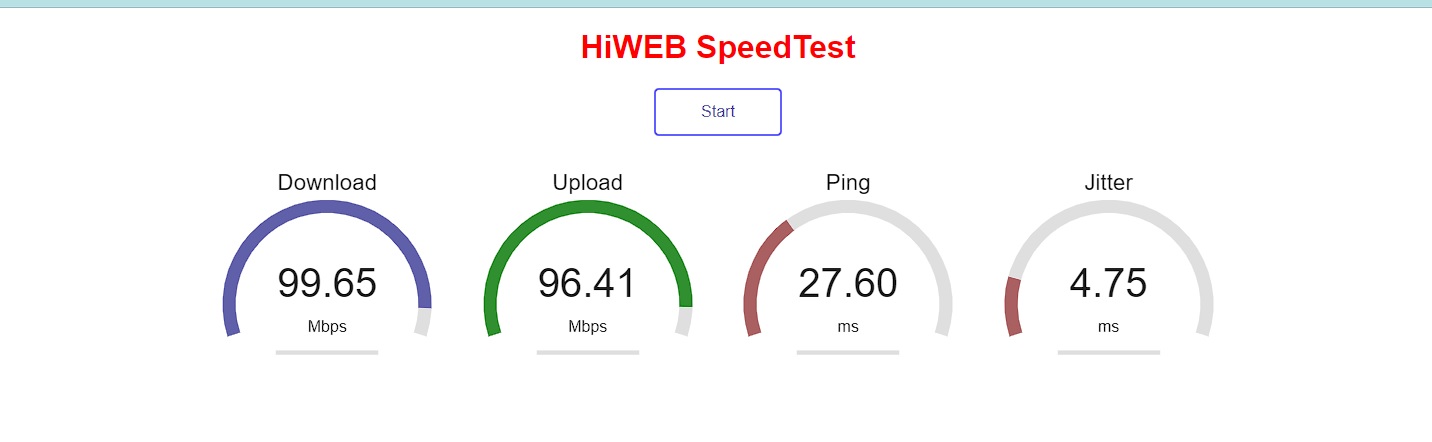This screenshot has width=1432, height=442.
Task: Select the Jitter gauge label
Action: (1108, 182)
